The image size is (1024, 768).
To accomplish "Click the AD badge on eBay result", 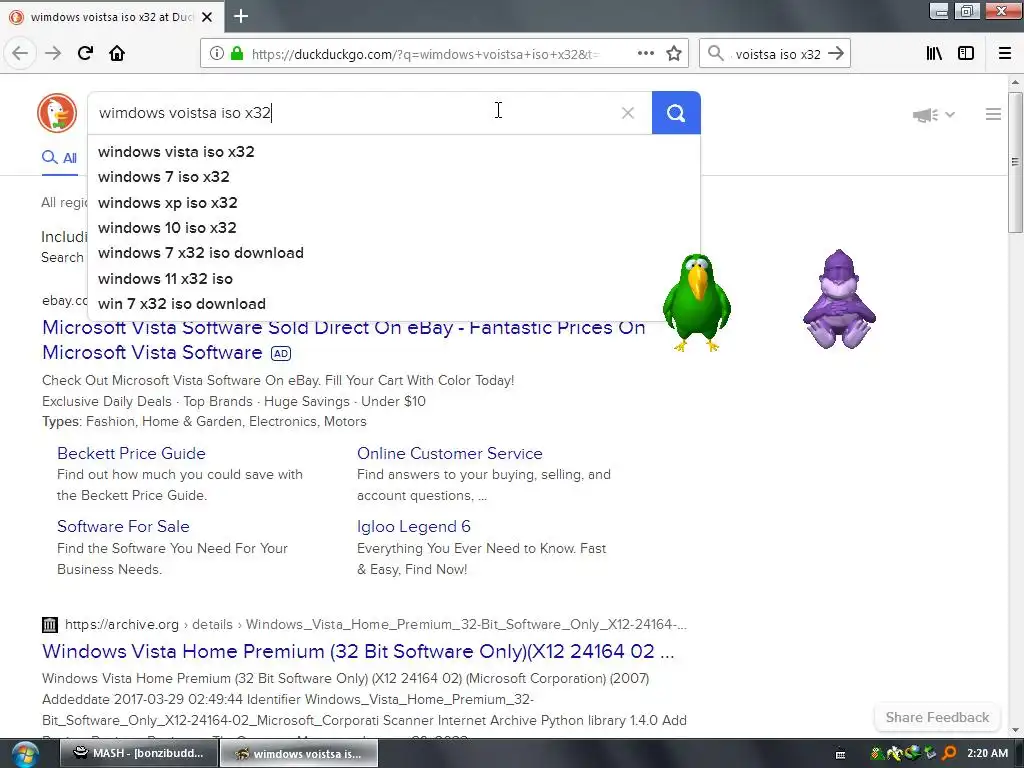I will 281,353.
